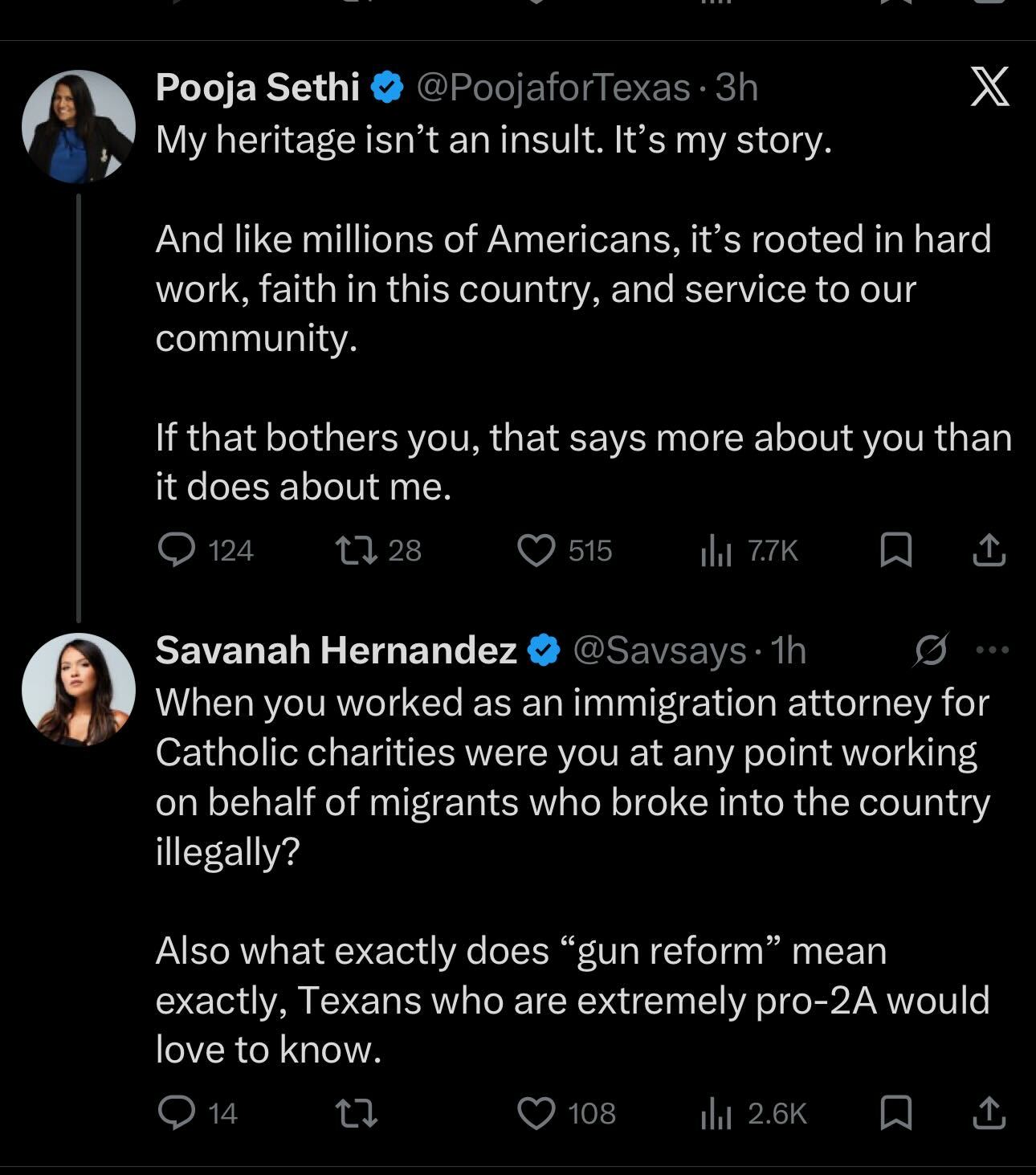
Task: Like Savanah Hernandez's reply
Action: [536, 1113]
